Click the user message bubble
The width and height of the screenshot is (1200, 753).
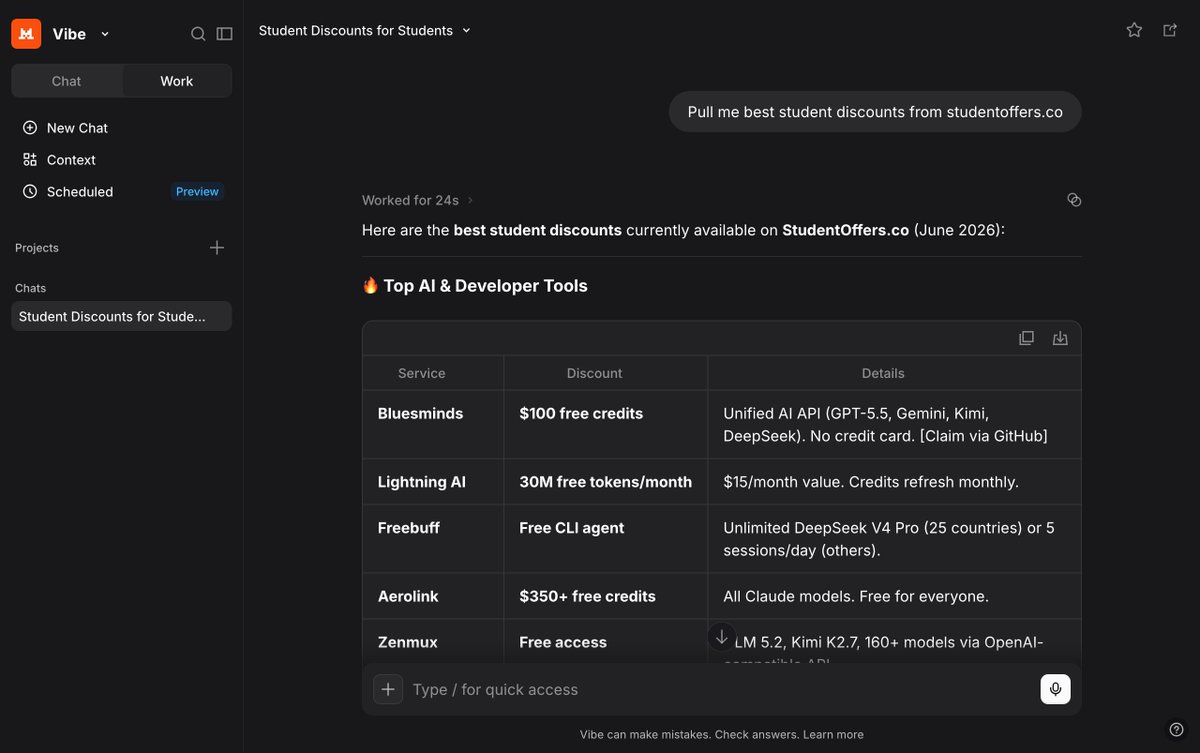coord(875,112)
